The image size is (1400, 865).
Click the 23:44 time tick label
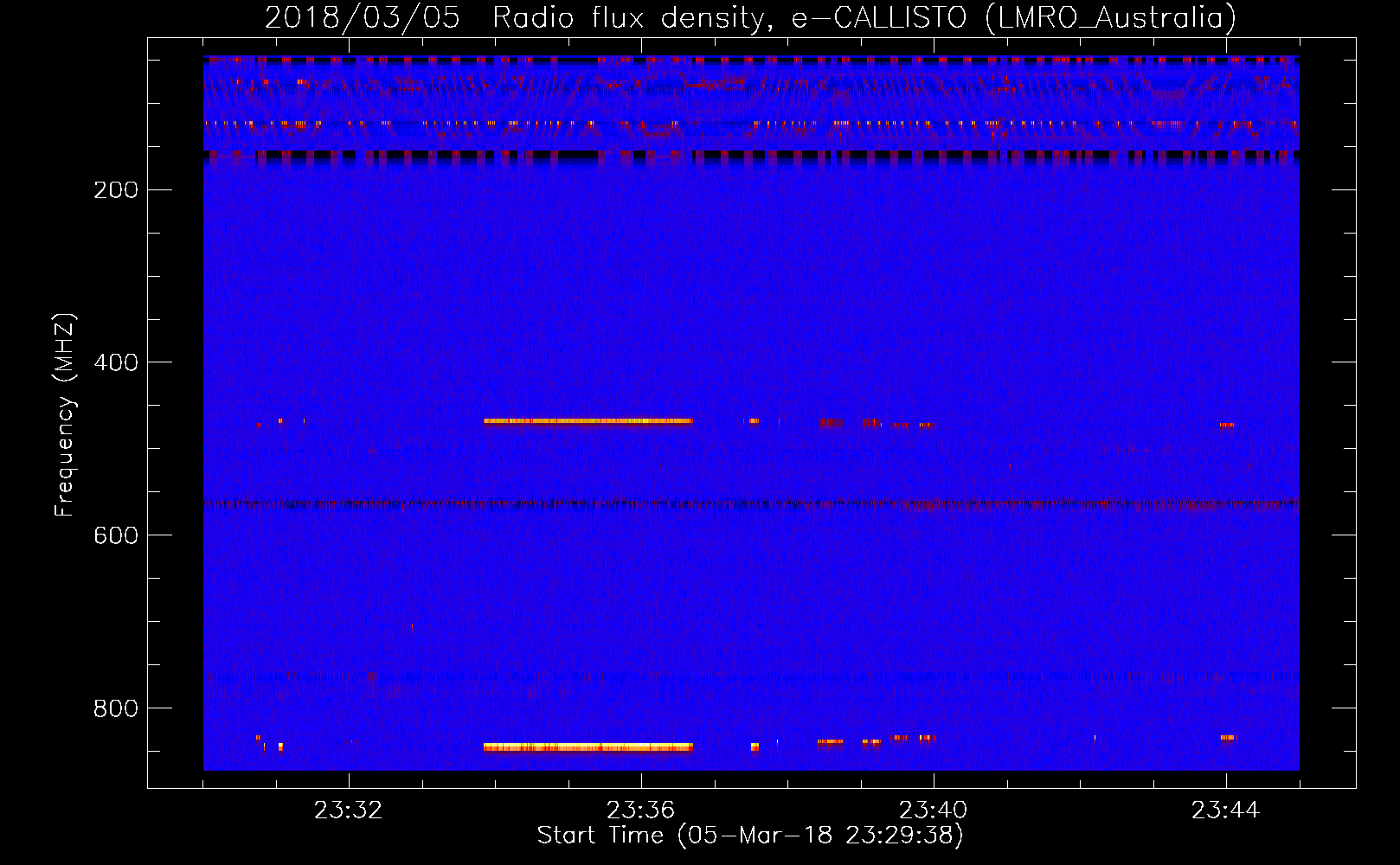(x=1226, y=811)
